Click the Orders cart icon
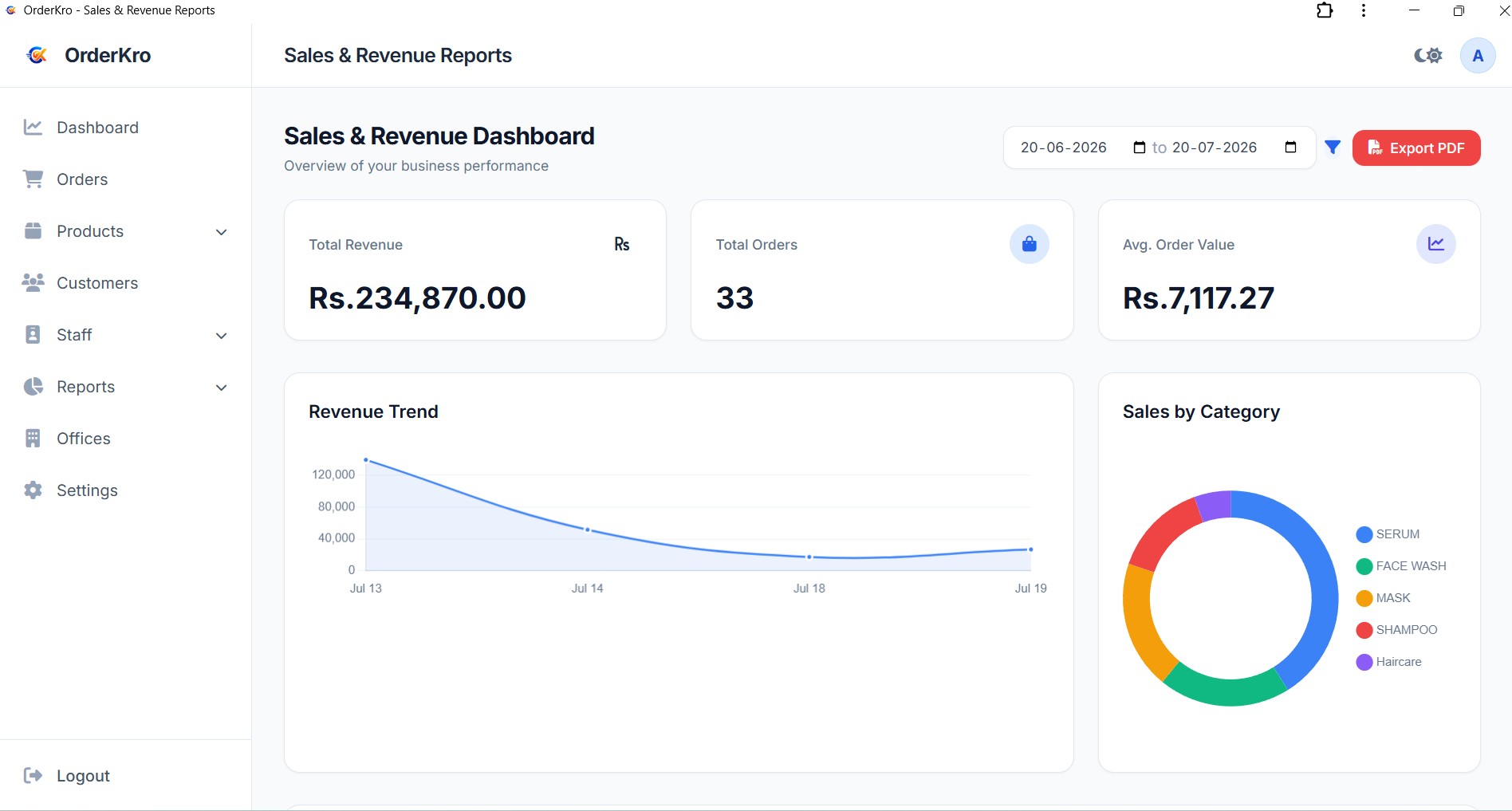This screenshot has height=811, width=1512. pos(33,179)
